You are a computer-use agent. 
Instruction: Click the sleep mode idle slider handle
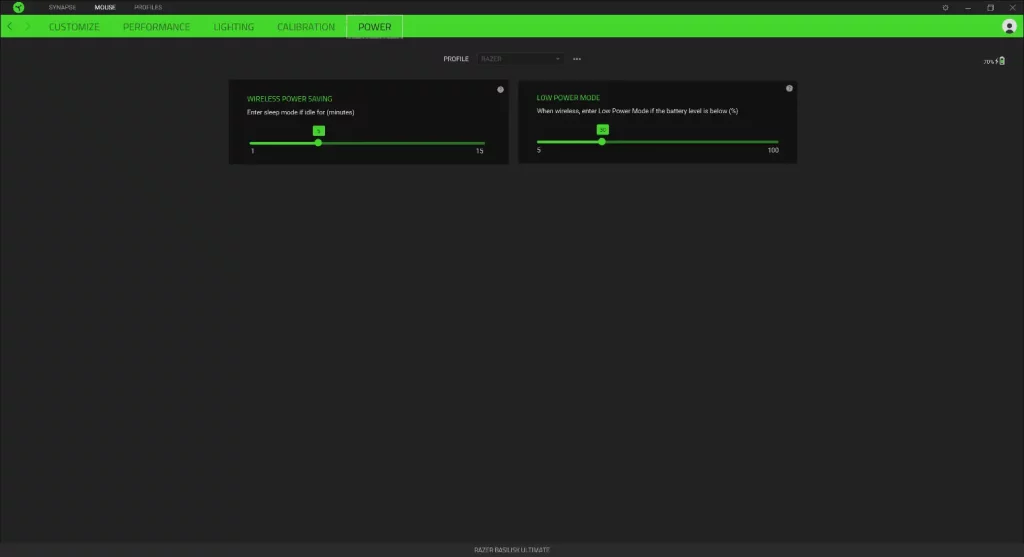pyautogui.click(x=318, y=143)
